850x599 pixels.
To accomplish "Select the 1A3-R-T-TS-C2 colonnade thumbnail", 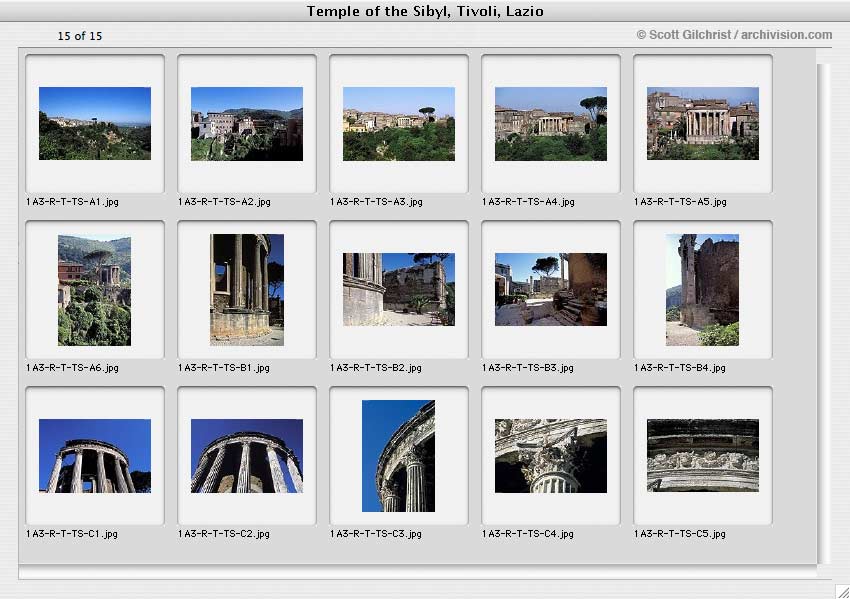I will coord(247,456).
